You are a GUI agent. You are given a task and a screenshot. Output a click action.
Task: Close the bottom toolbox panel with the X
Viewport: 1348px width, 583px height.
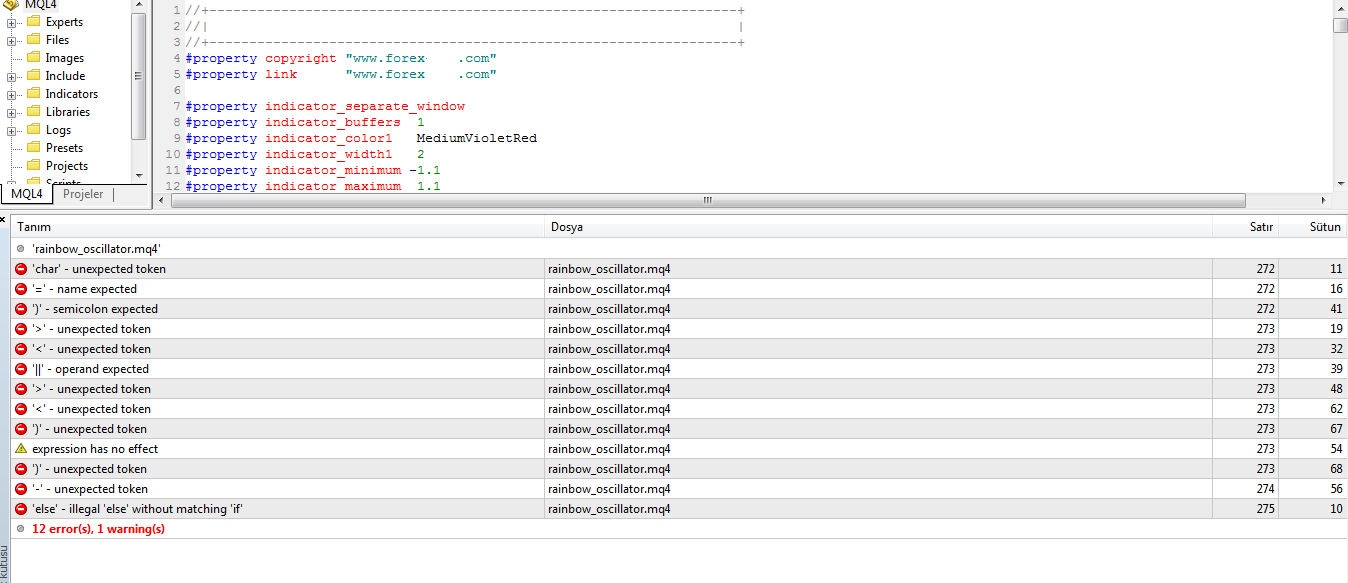click(x=4, y=218)
